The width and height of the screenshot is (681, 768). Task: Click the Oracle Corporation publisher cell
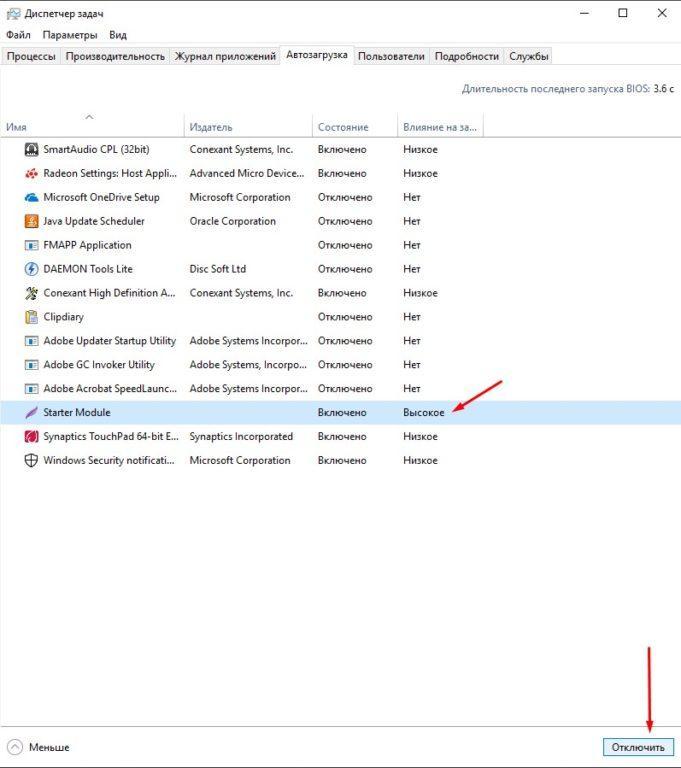point(233,221)
